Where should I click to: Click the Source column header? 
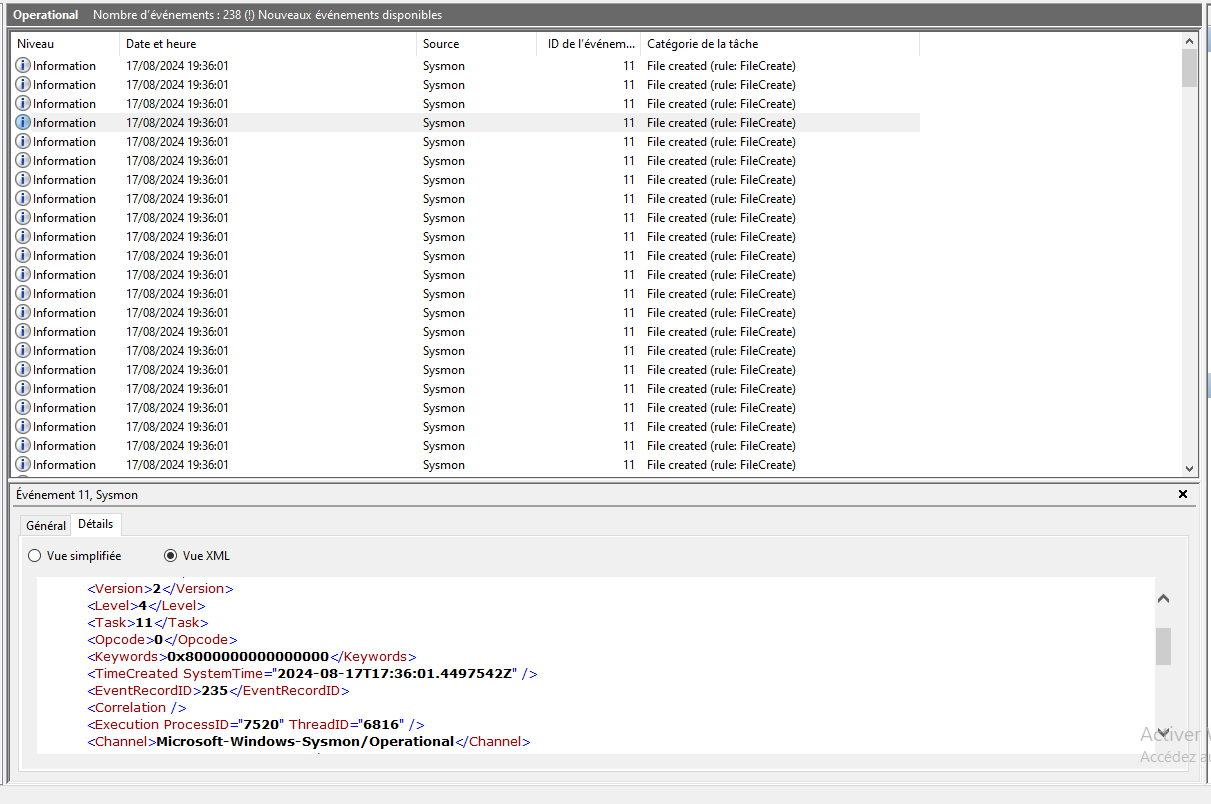coord(477,44)
